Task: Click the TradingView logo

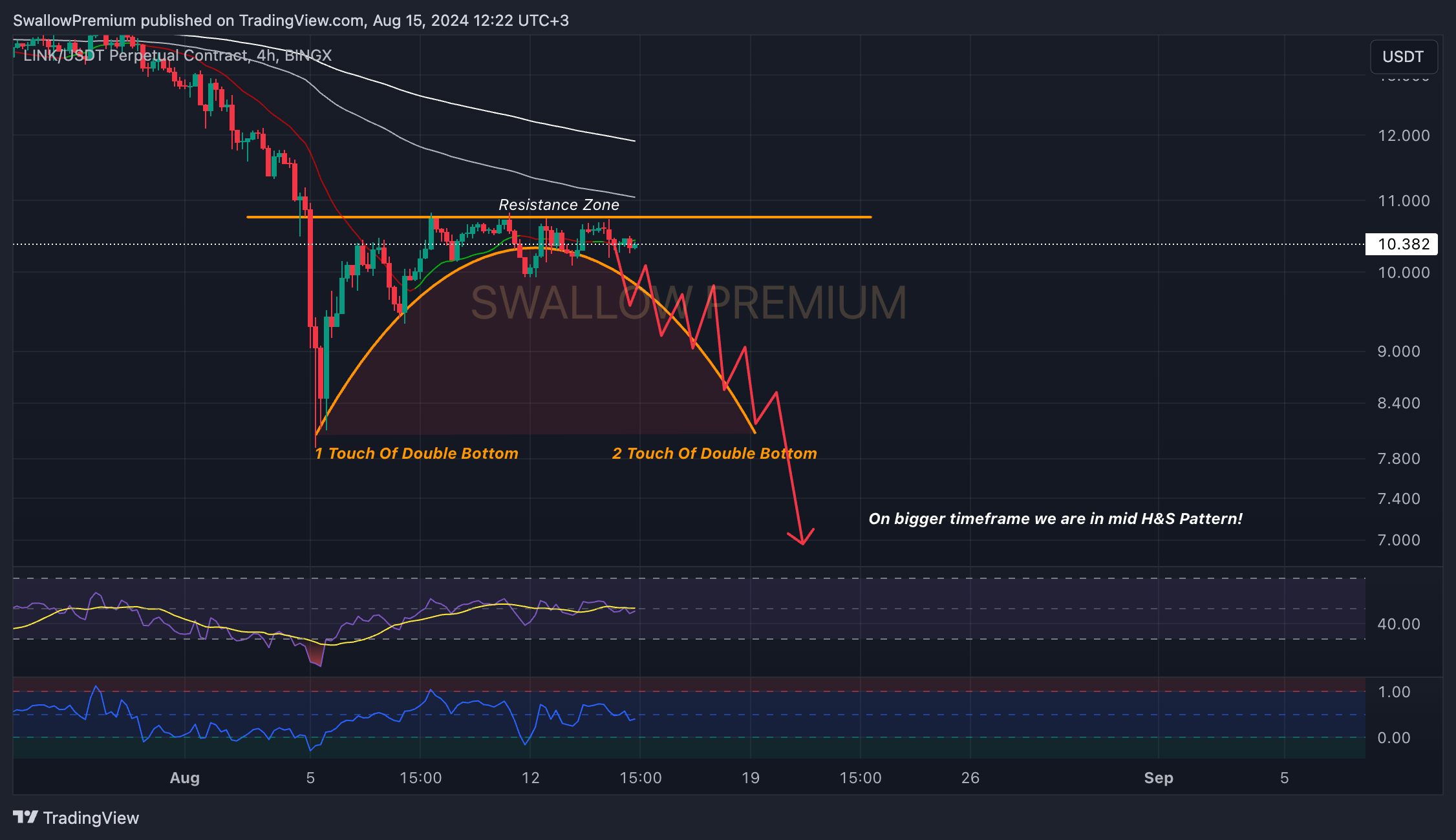Action: [76, 818]
